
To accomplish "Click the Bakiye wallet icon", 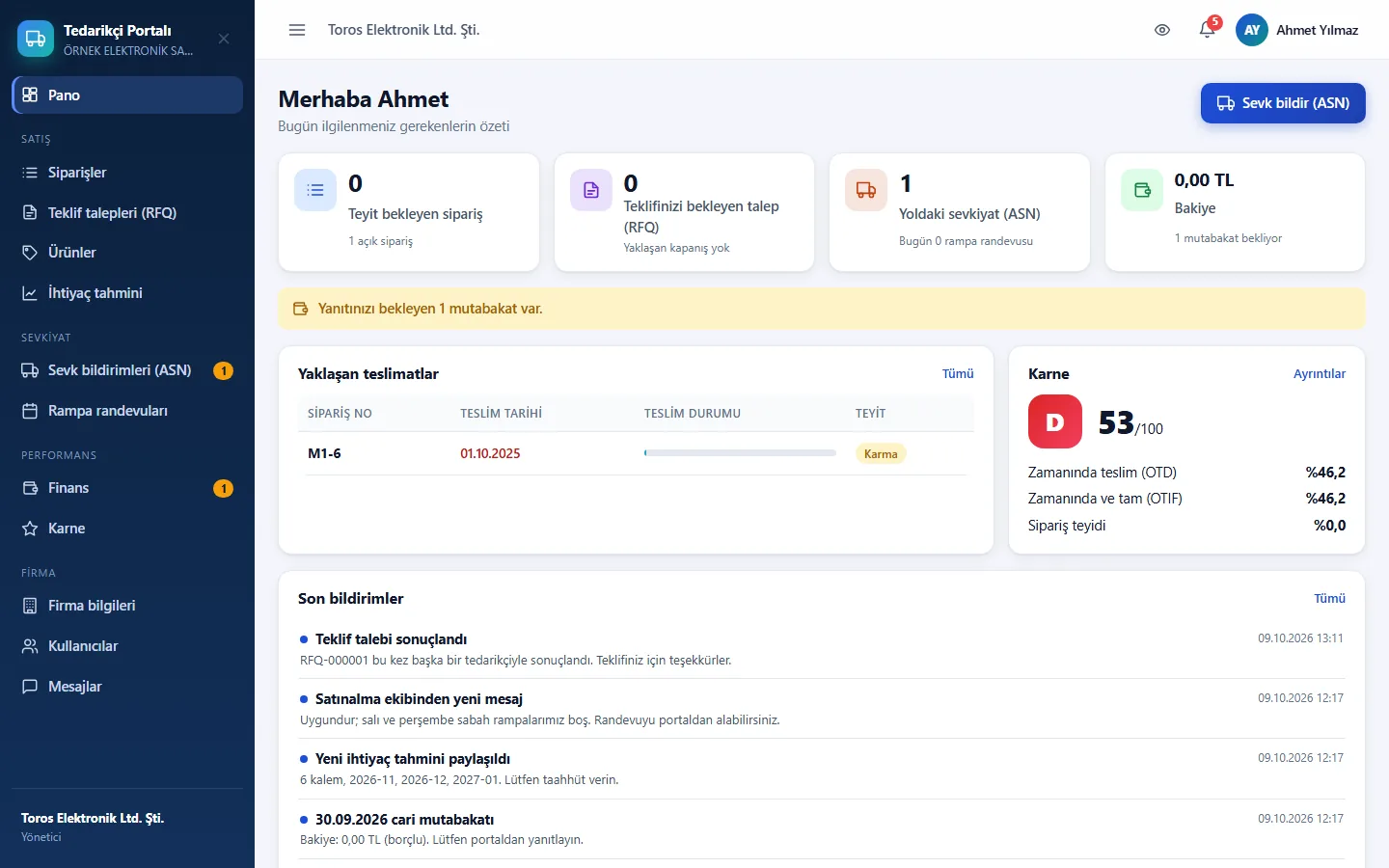I will [x=1142, y=190].
